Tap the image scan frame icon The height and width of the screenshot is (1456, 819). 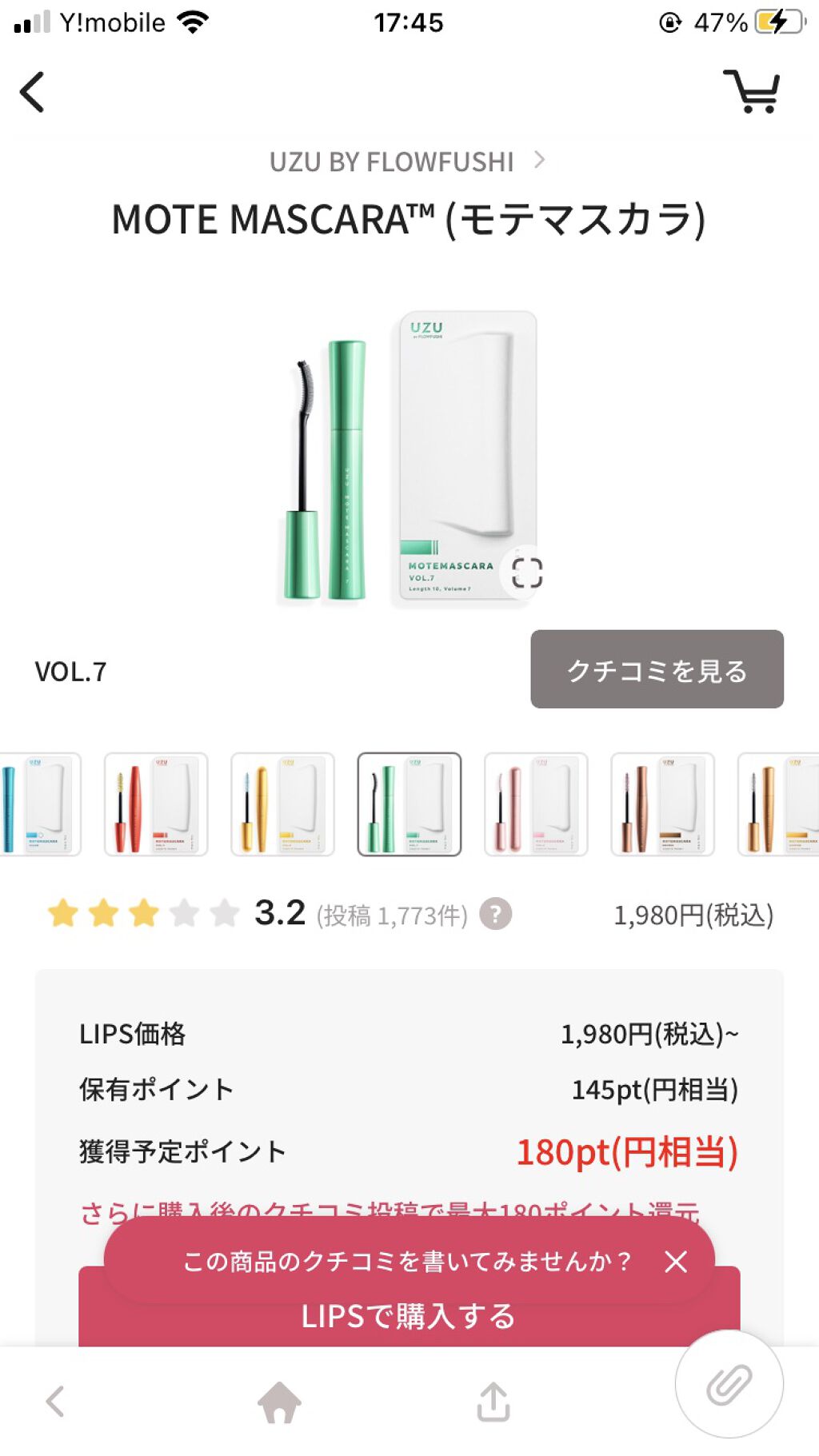click(526, 572)
